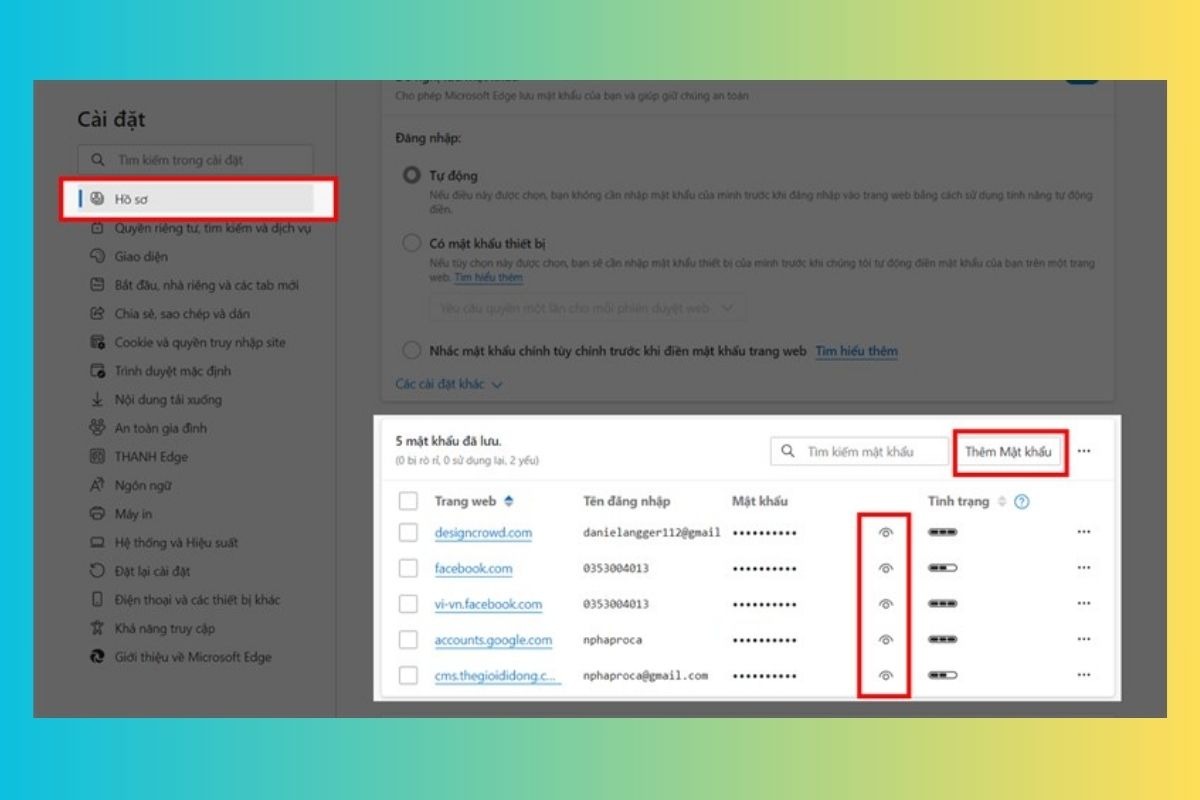Open the more options menu beside Thêm Mật khẩu
Image resolution: width=1200 pixels, height=800 pixels.
coord(1084,452)
